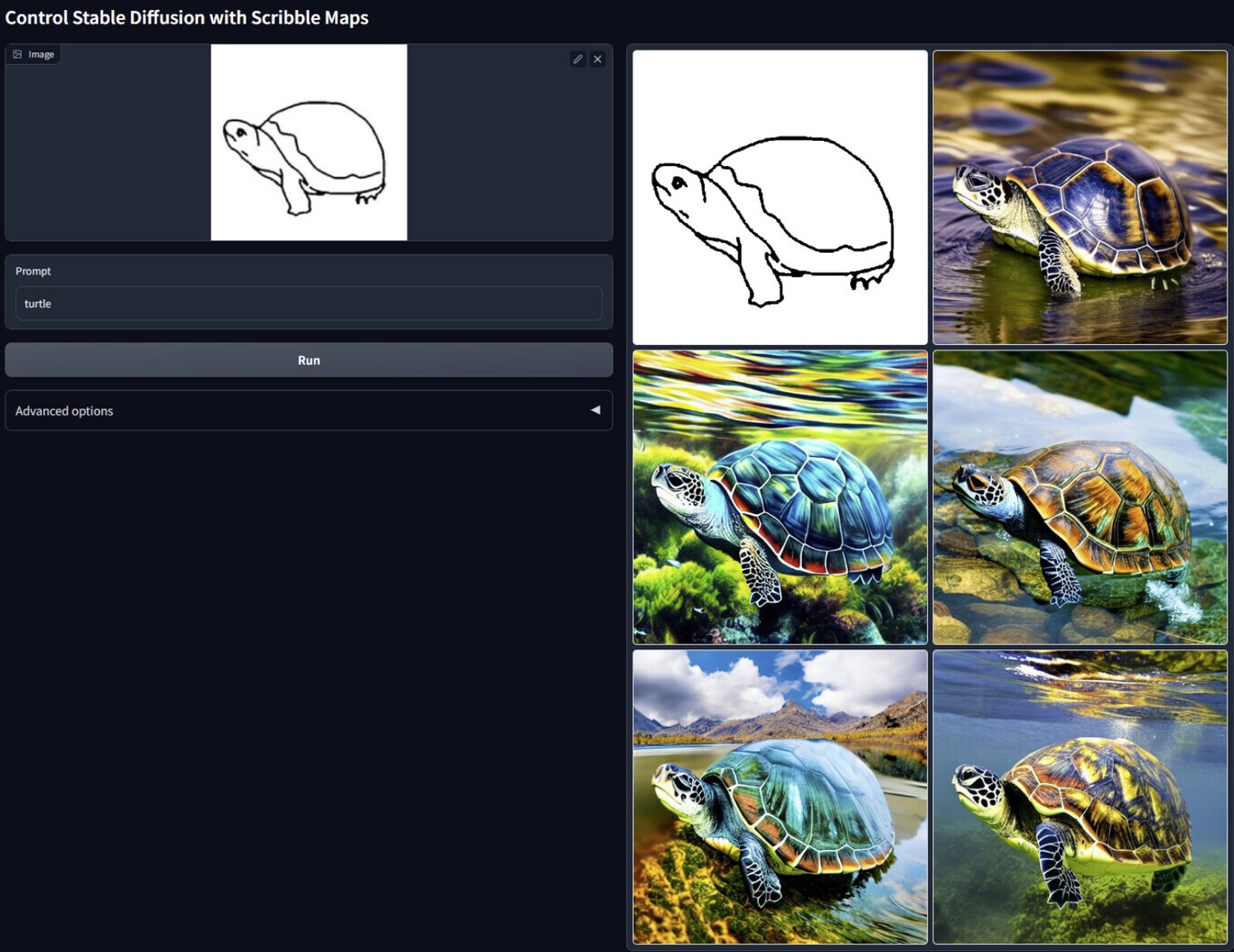Select the turtle on rocks output image
This screenshot has height=952, width=1234.
(1080, 498)
